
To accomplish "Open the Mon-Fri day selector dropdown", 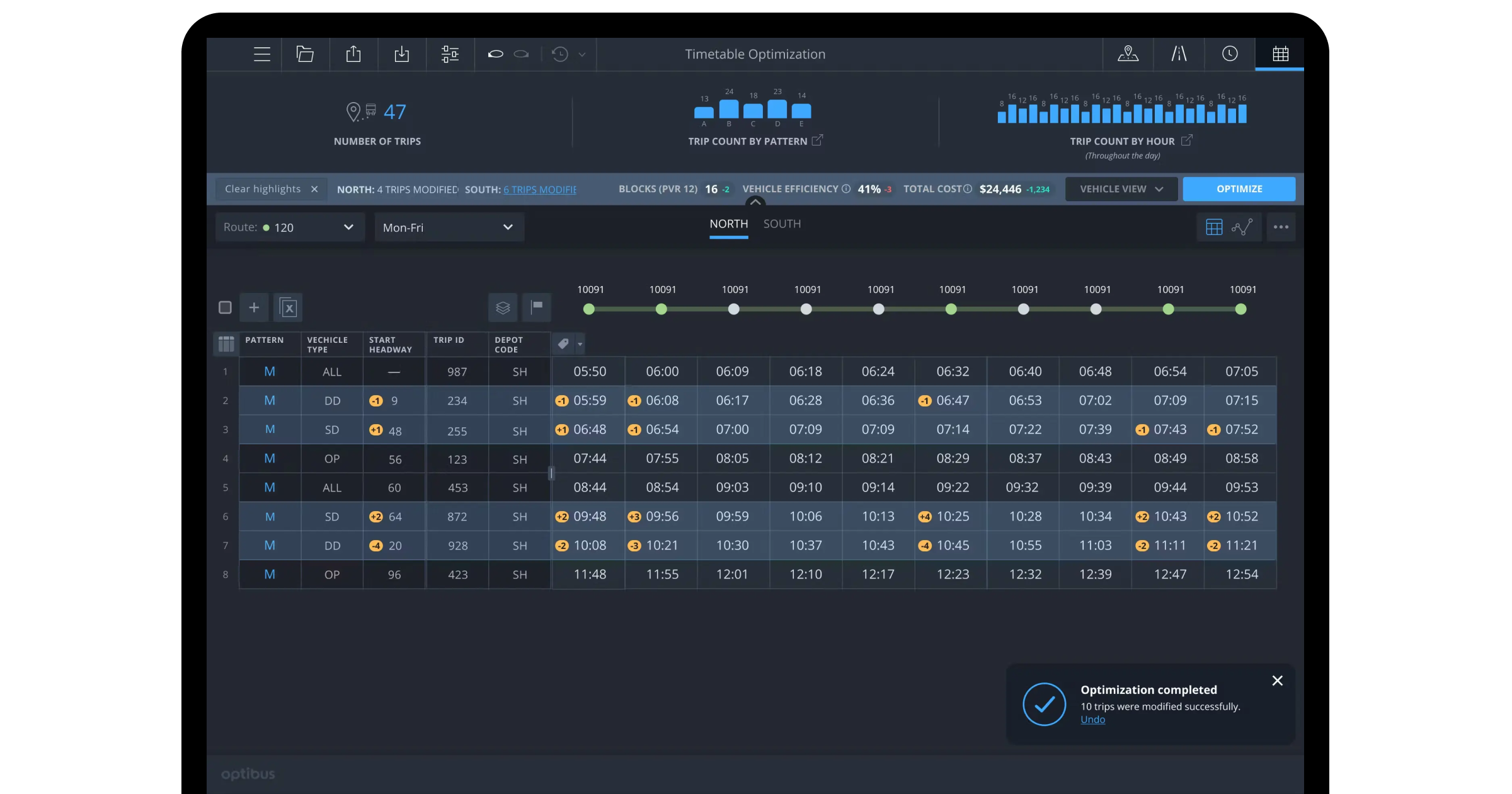I will [449, 227].
